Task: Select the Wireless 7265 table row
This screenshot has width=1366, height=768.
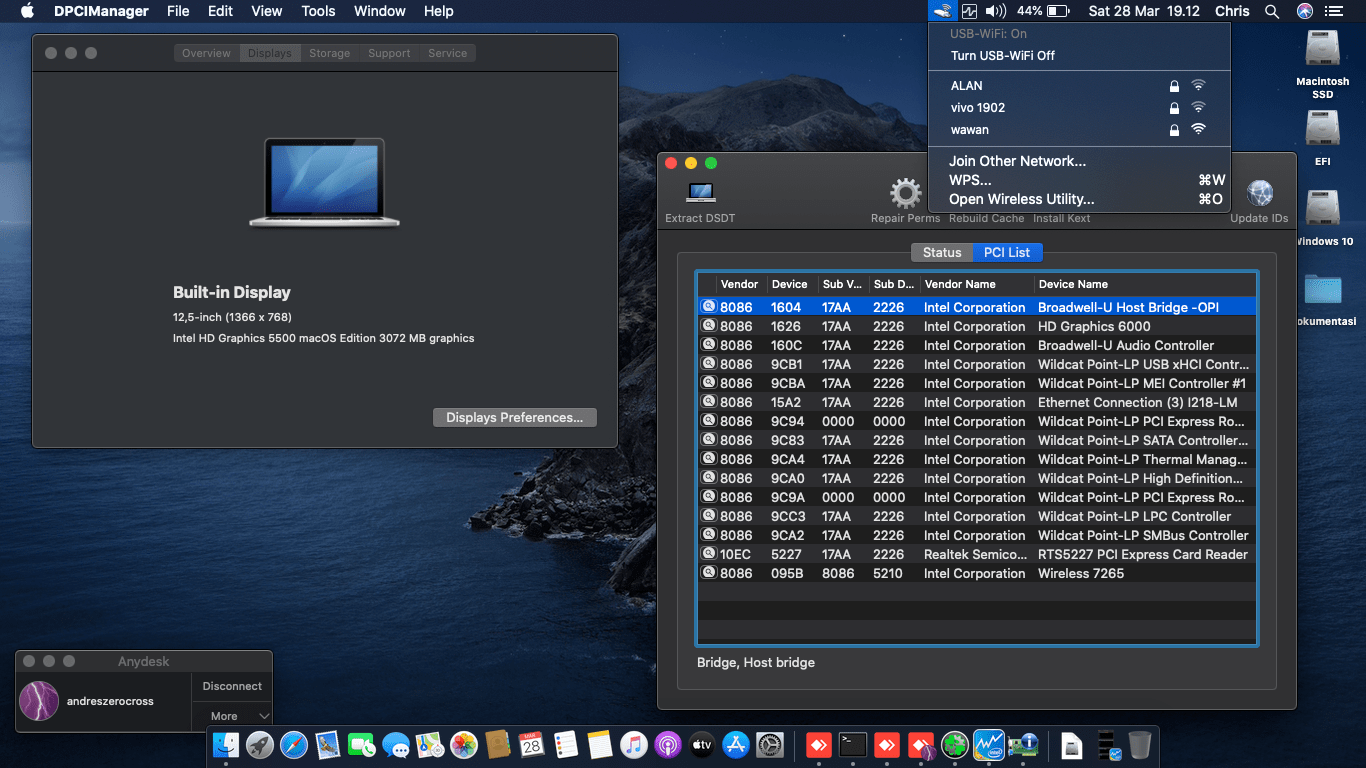Action: pos(976,573)
